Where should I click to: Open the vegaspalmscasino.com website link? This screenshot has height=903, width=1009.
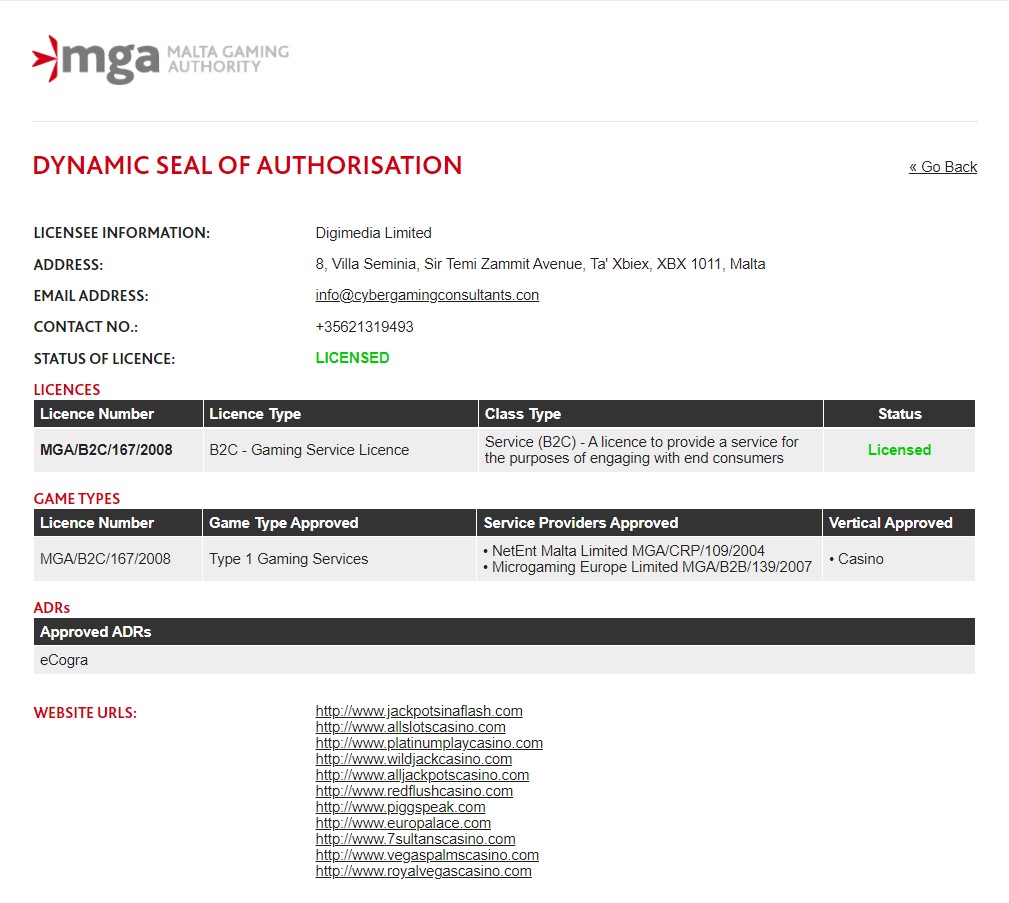point(427,855)
